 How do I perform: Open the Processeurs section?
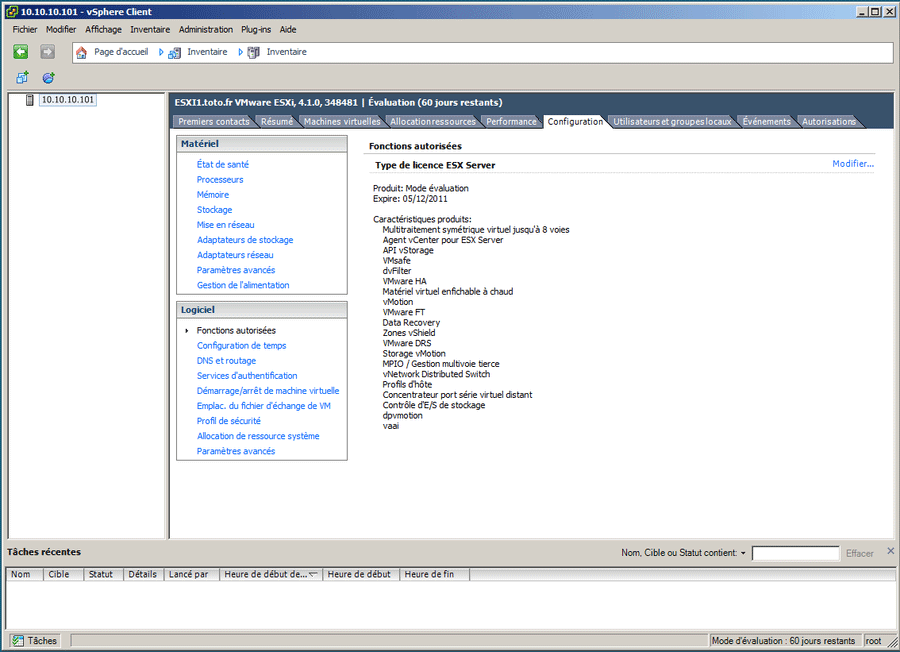(x=220, y=180)
